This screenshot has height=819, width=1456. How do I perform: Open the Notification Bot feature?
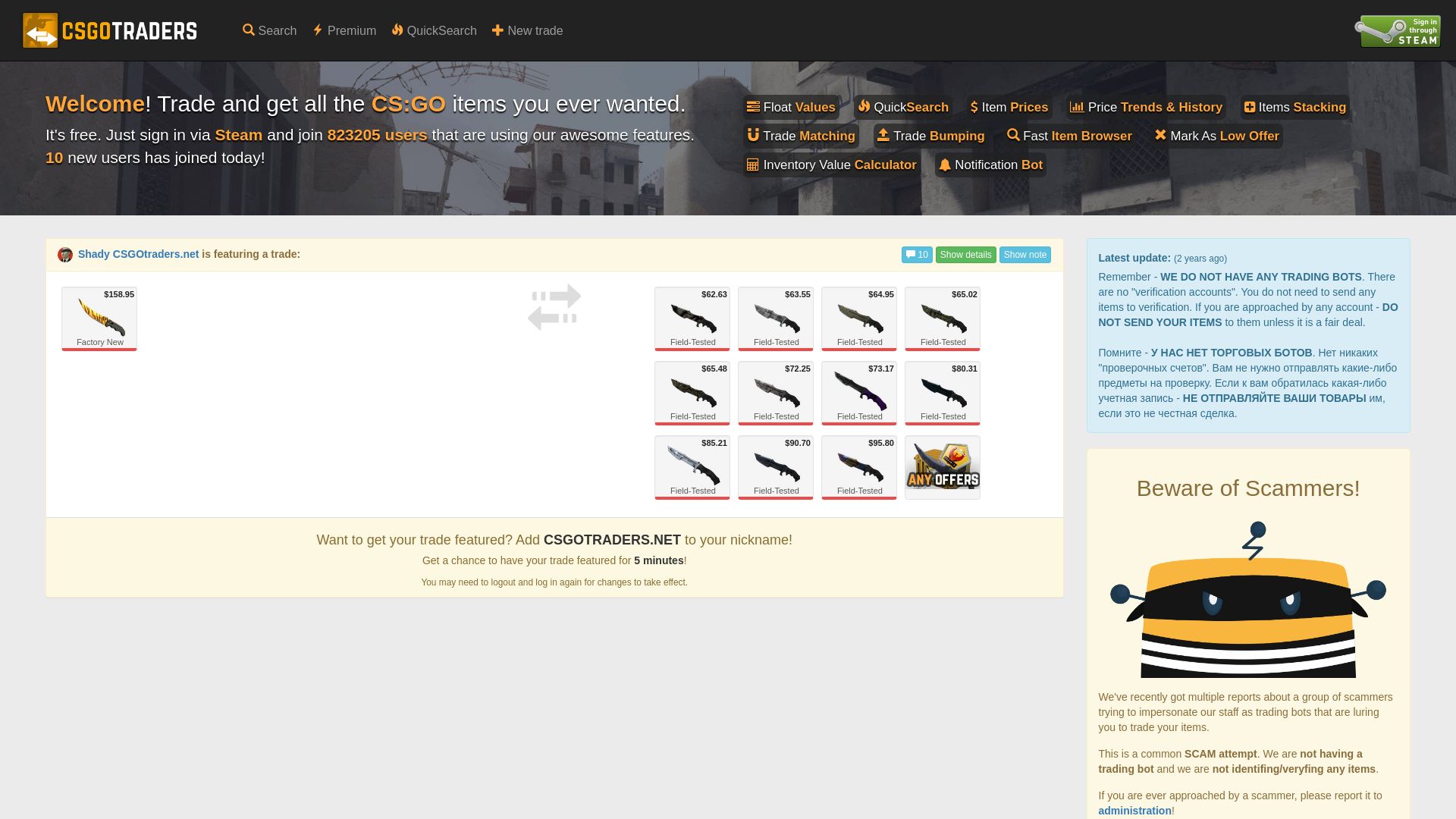click(990, 165)
